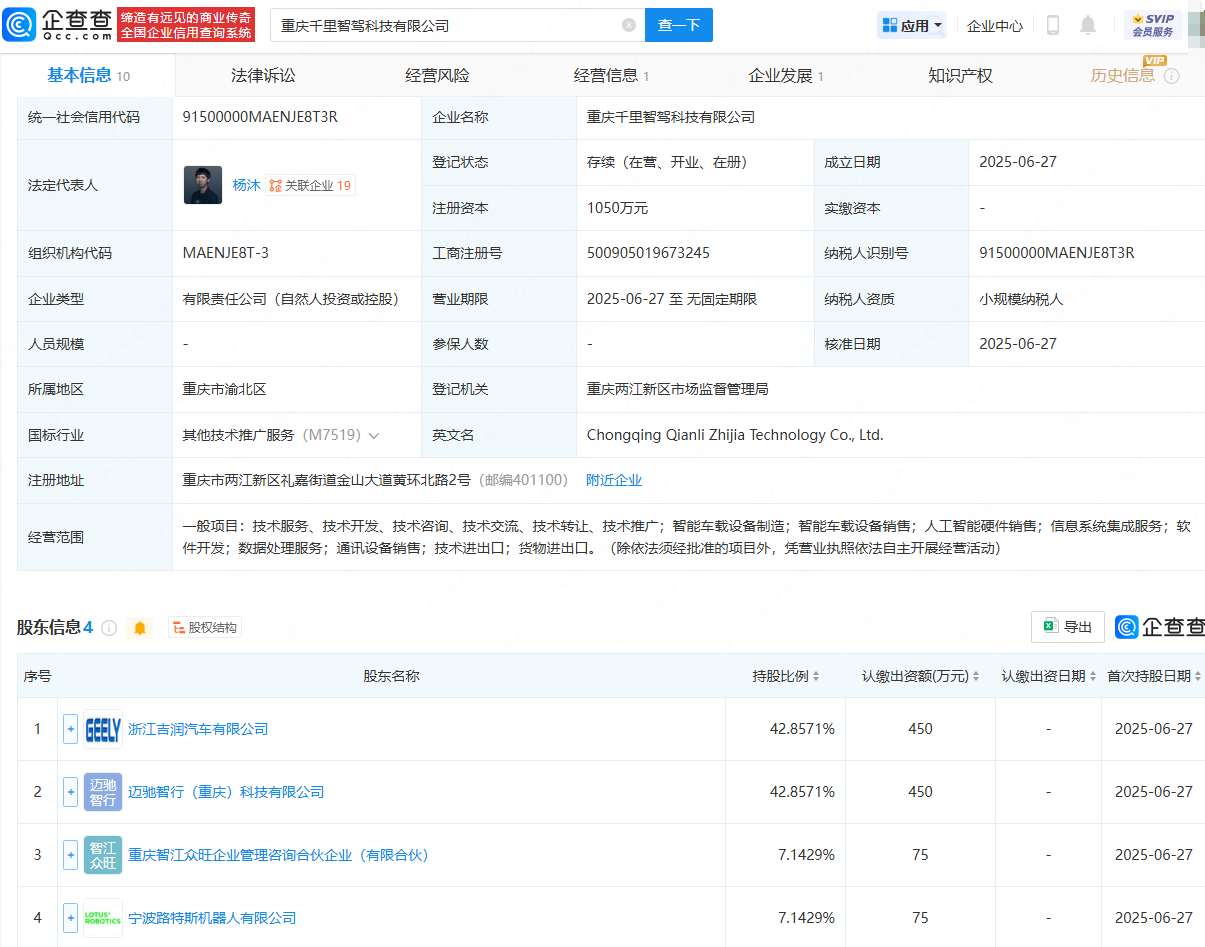Screen dimensions: 1205x947
Task: Expand the 浙江吉润汽车有限公司 row
Action: click(x=70, y=729)
